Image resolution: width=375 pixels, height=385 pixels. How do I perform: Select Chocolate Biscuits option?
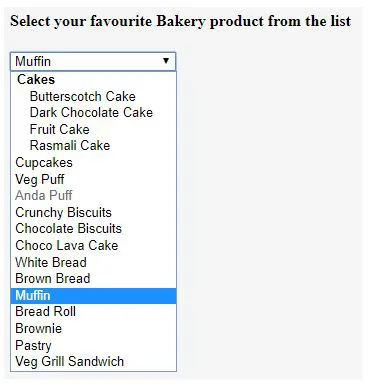94,229
